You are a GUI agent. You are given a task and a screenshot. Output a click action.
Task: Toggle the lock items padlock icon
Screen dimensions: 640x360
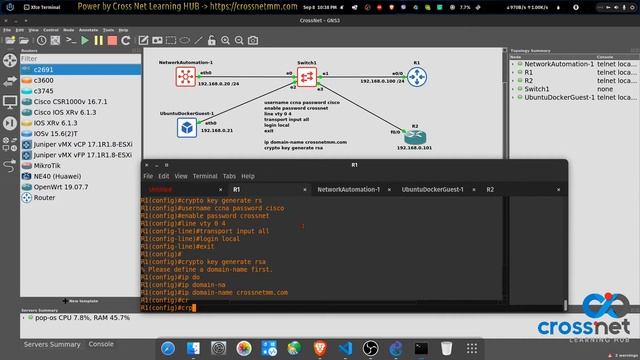click(x=211, y=40)
